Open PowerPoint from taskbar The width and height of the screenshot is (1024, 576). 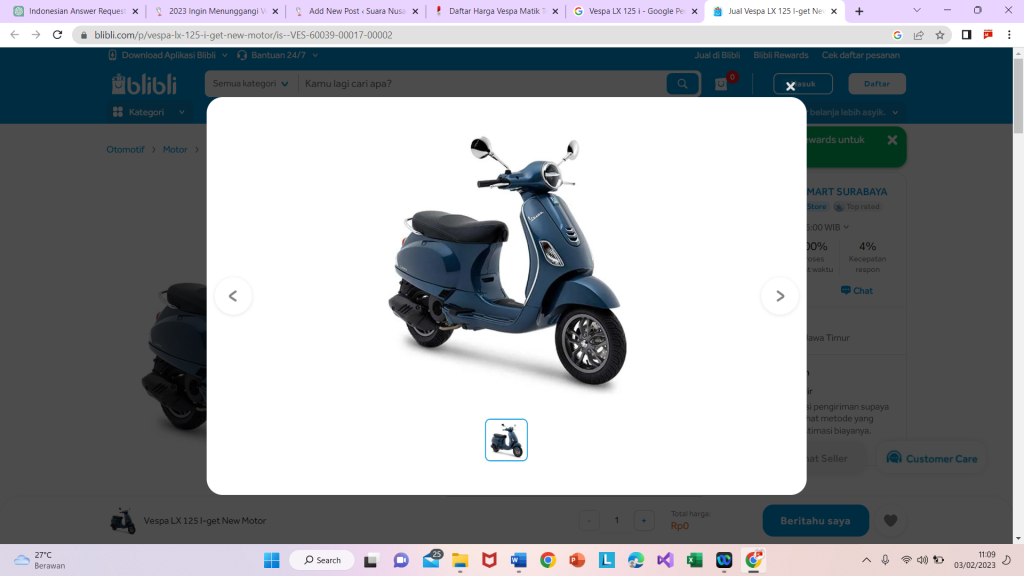(x=577, y=560)
